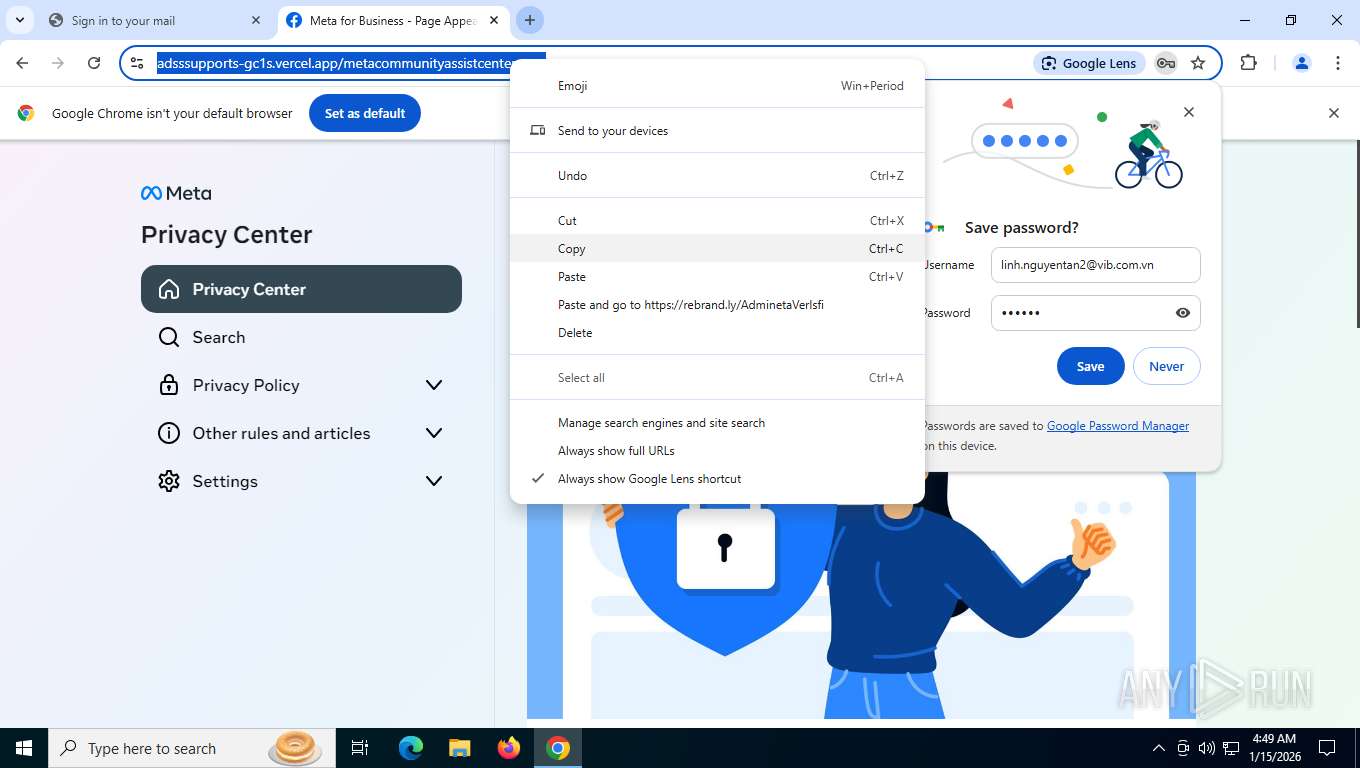Close the Save password popup
This screenshot has width=1360, height=768.
point(1189,112)
